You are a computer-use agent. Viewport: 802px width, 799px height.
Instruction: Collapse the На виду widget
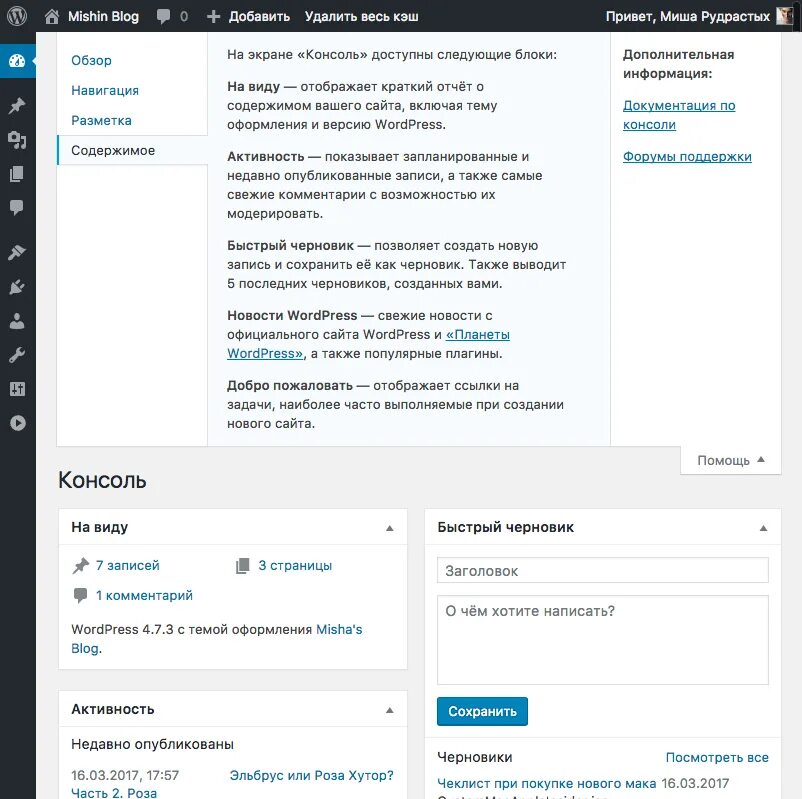(390, 528)
